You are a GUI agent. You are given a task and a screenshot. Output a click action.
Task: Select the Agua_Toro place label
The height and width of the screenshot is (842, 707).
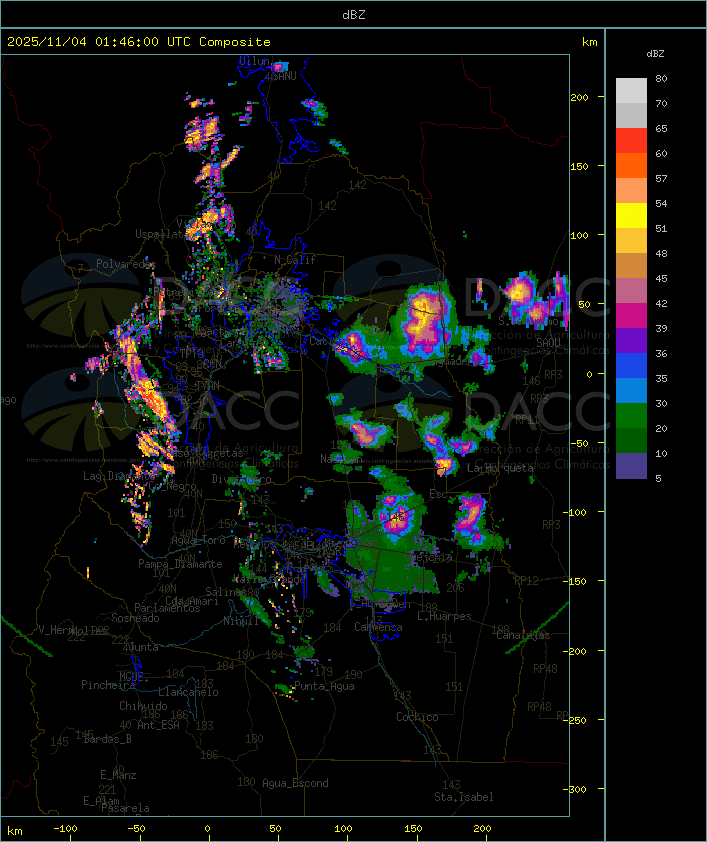click(198, 540)
